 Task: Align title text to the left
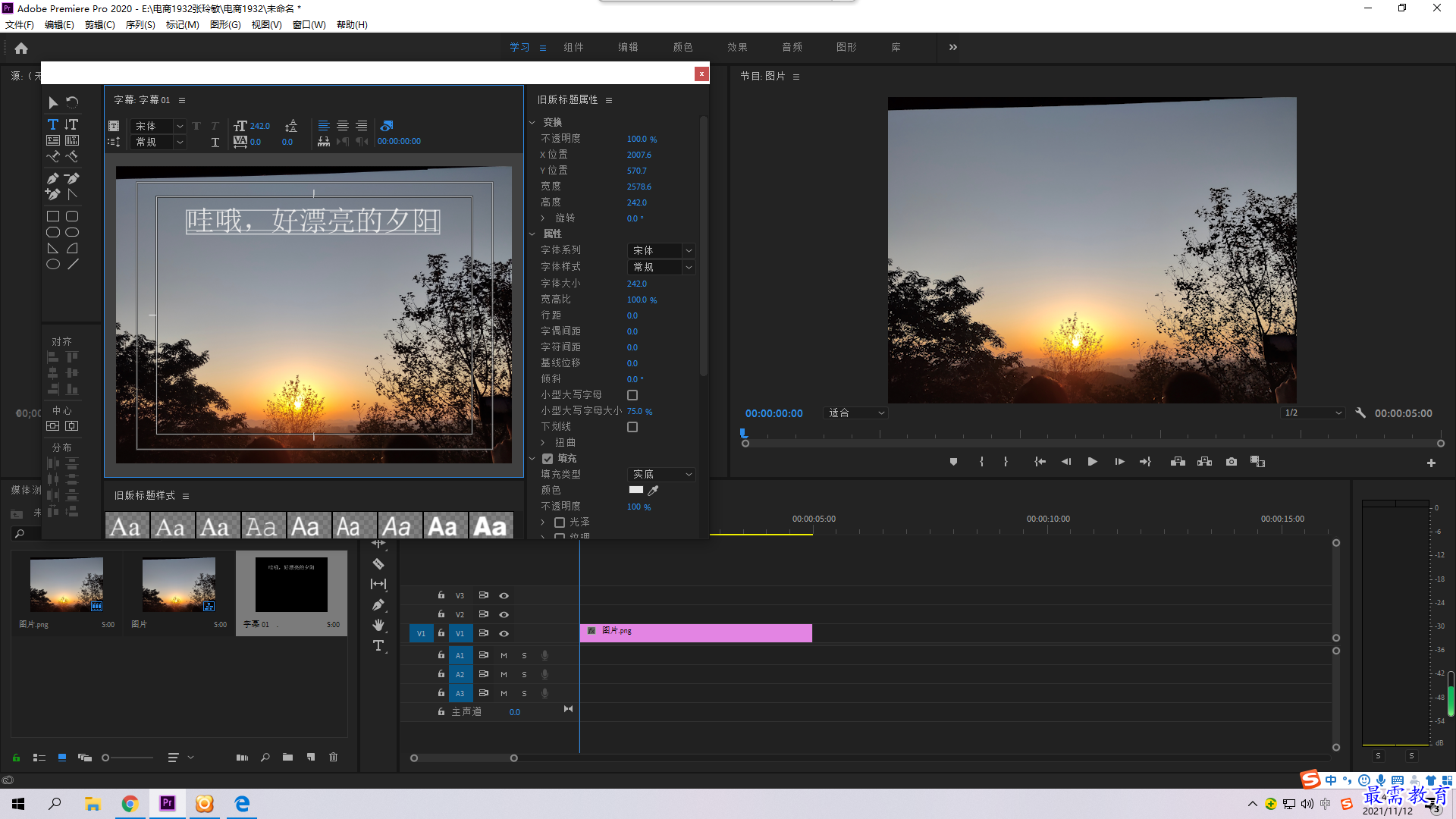[324, 126]
